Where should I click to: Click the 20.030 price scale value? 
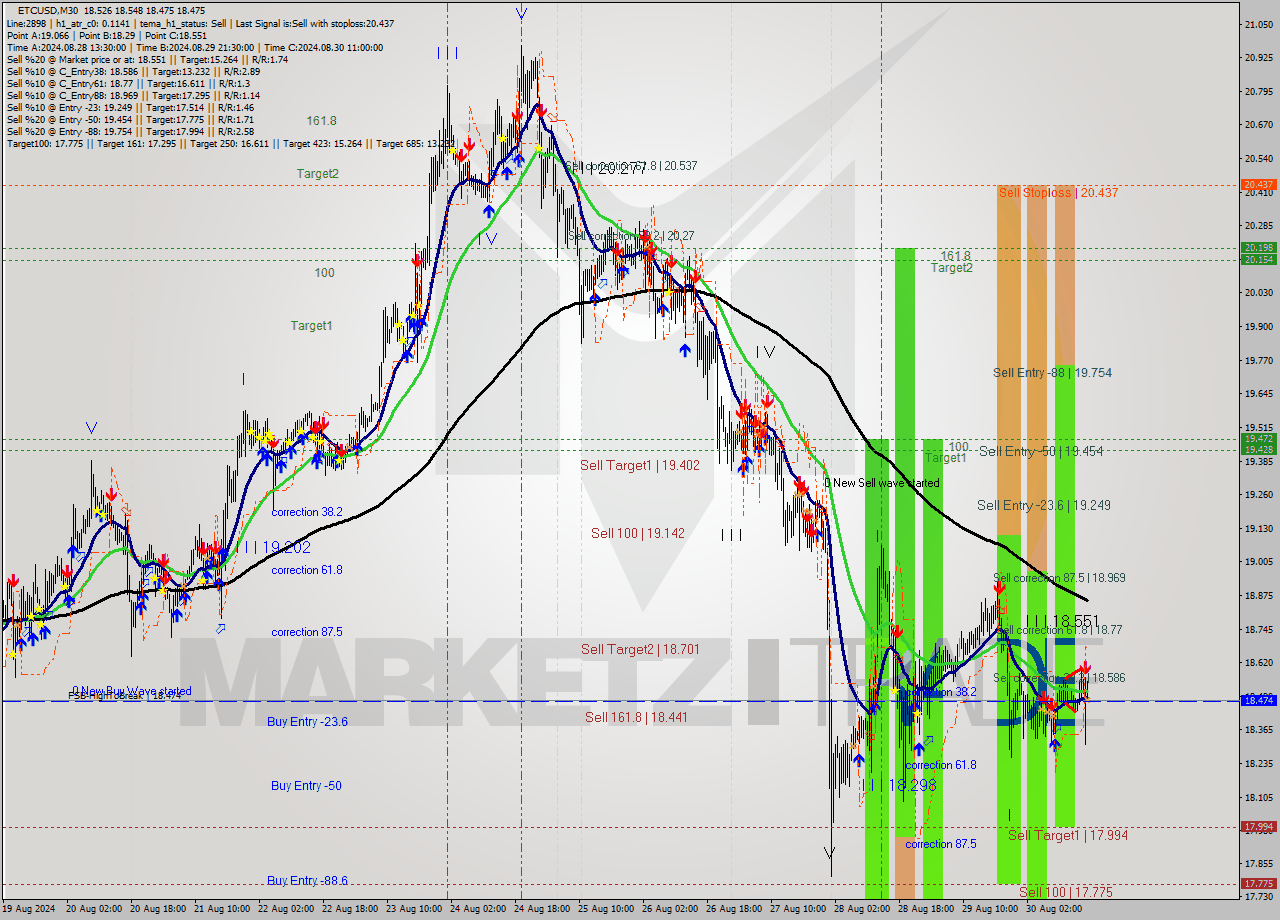point(1258,292)
